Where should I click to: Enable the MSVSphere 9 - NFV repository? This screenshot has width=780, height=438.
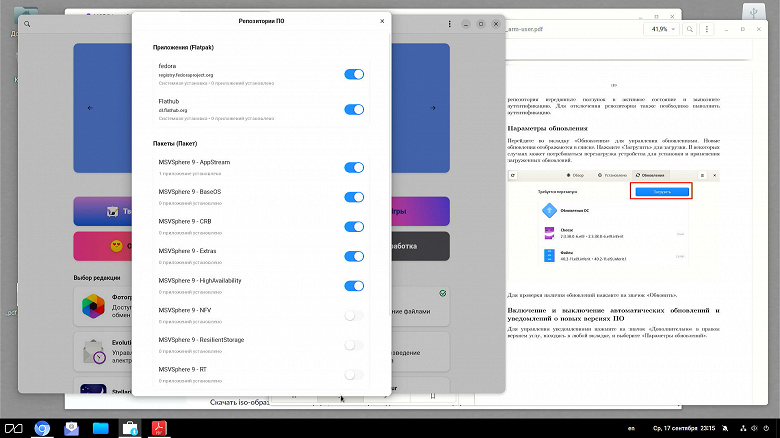(354, 316)
